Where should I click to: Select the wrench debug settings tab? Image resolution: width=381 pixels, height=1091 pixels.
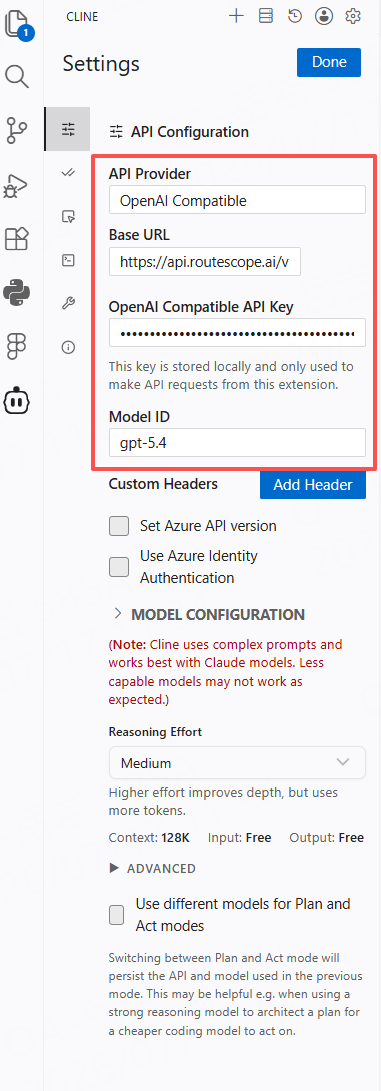(67, 303)
